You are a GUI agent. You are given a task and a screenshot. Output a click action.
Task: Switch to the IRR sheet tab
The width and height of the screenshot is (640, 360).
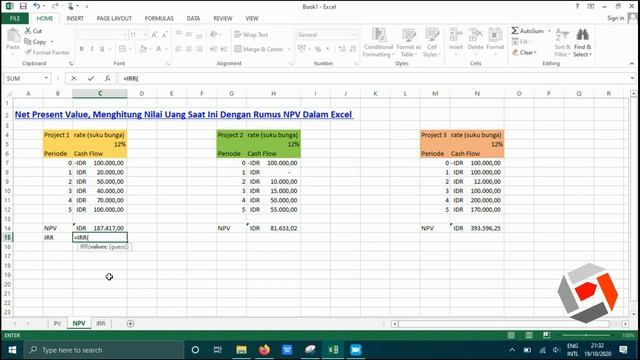[101, 323]
